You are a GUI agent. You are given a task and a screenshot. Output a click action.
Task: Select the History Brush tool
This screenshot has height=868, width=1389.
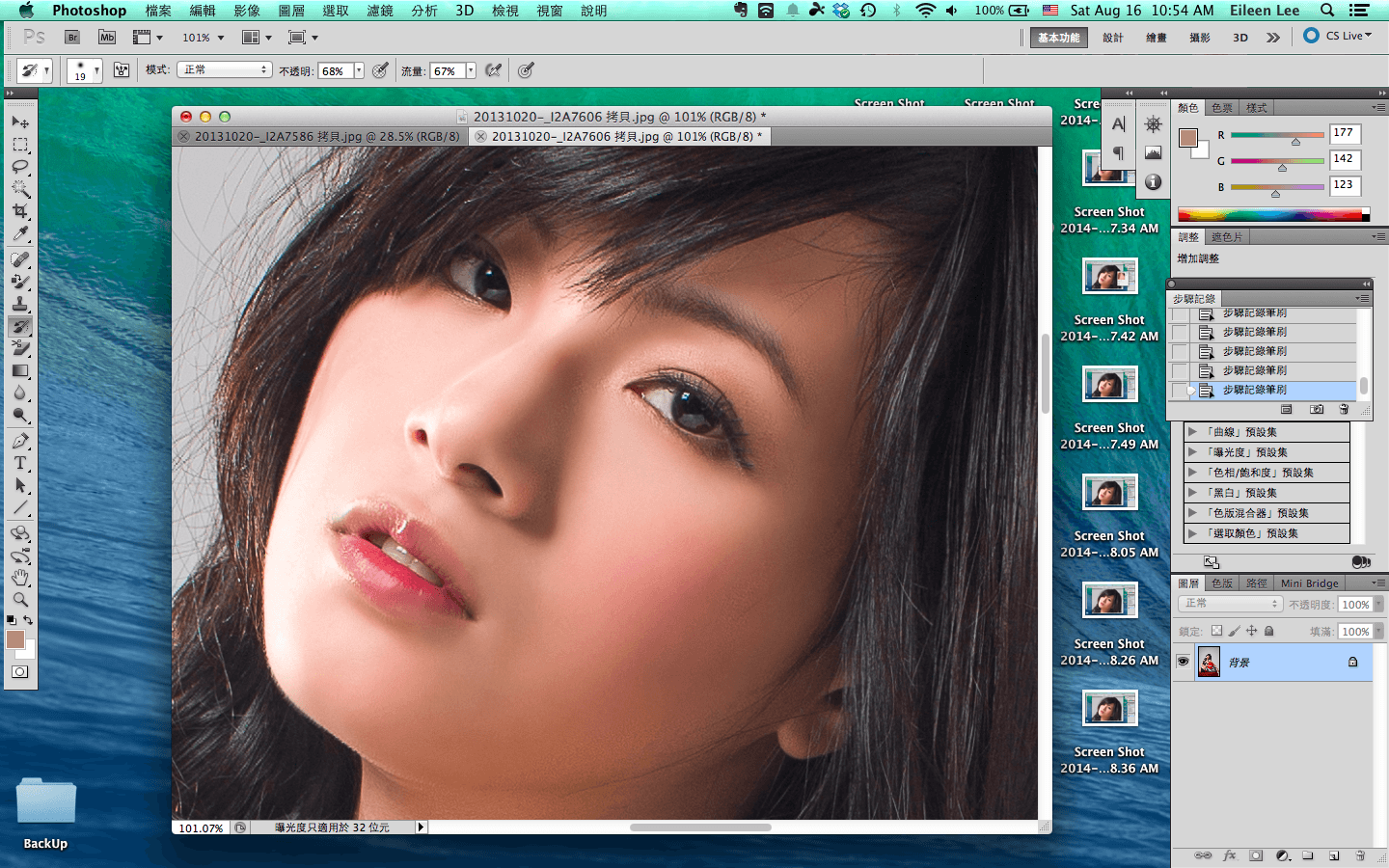tap(20, 327)
